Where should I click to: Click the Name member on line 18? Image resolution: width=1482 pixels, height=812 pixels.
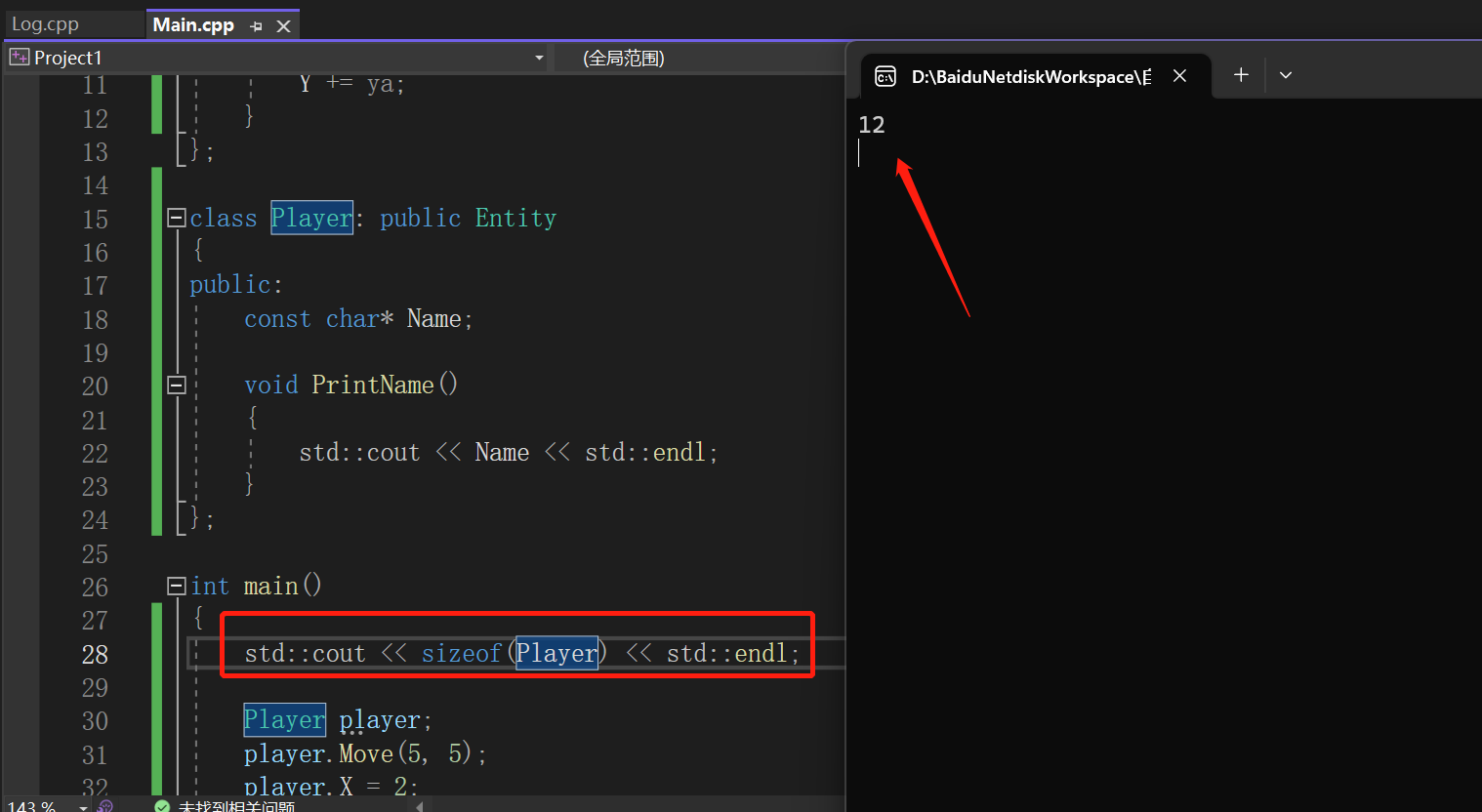tap(433, 318)
